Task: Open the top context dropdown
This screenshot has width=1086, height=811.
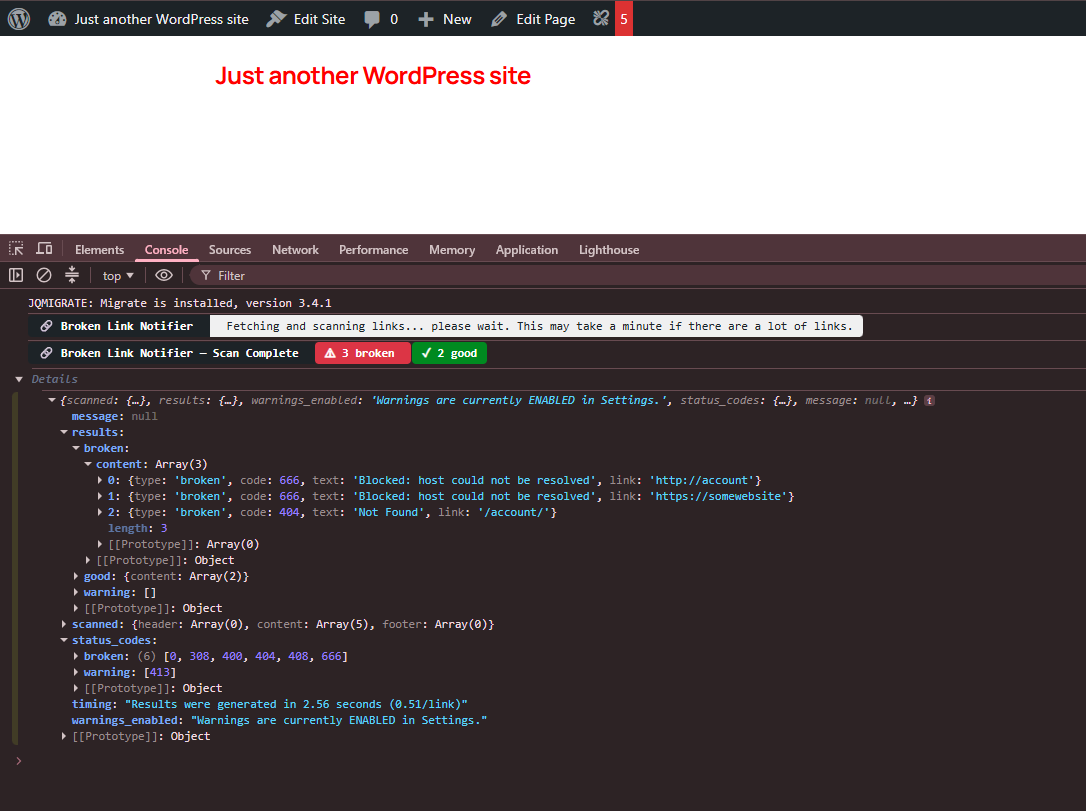Action: (118, 276)
